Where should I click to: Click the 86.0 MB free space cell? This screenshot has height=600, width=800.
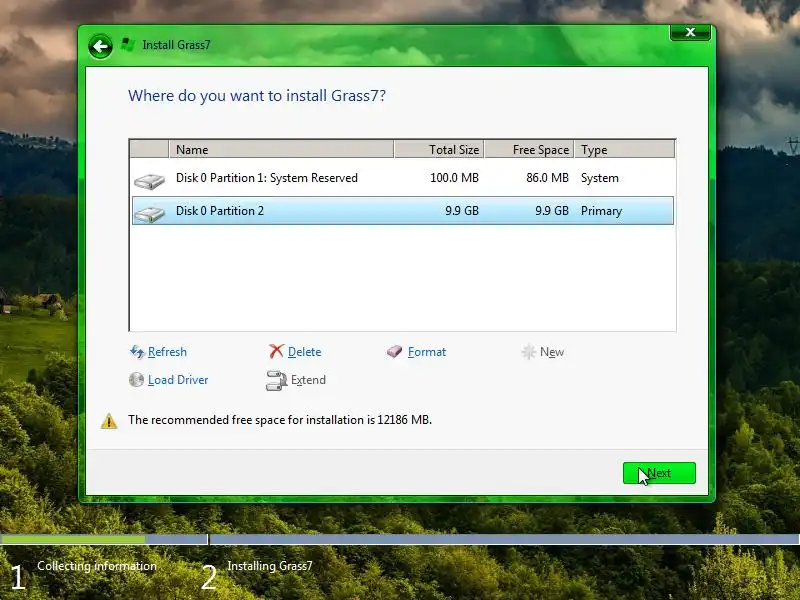point(547,178)
